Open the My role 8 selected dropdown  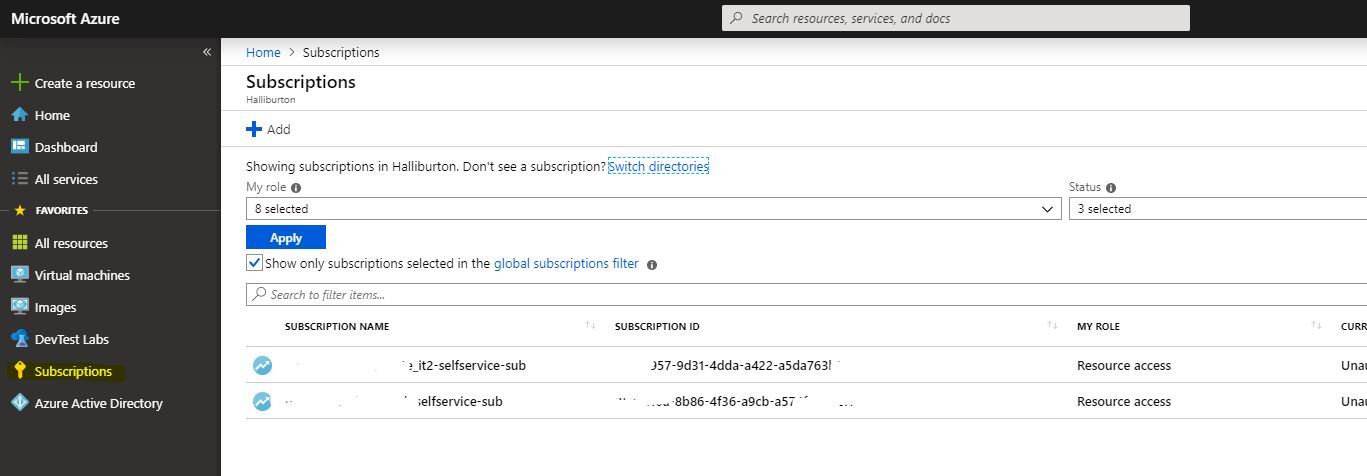click(x=654, y=209)
